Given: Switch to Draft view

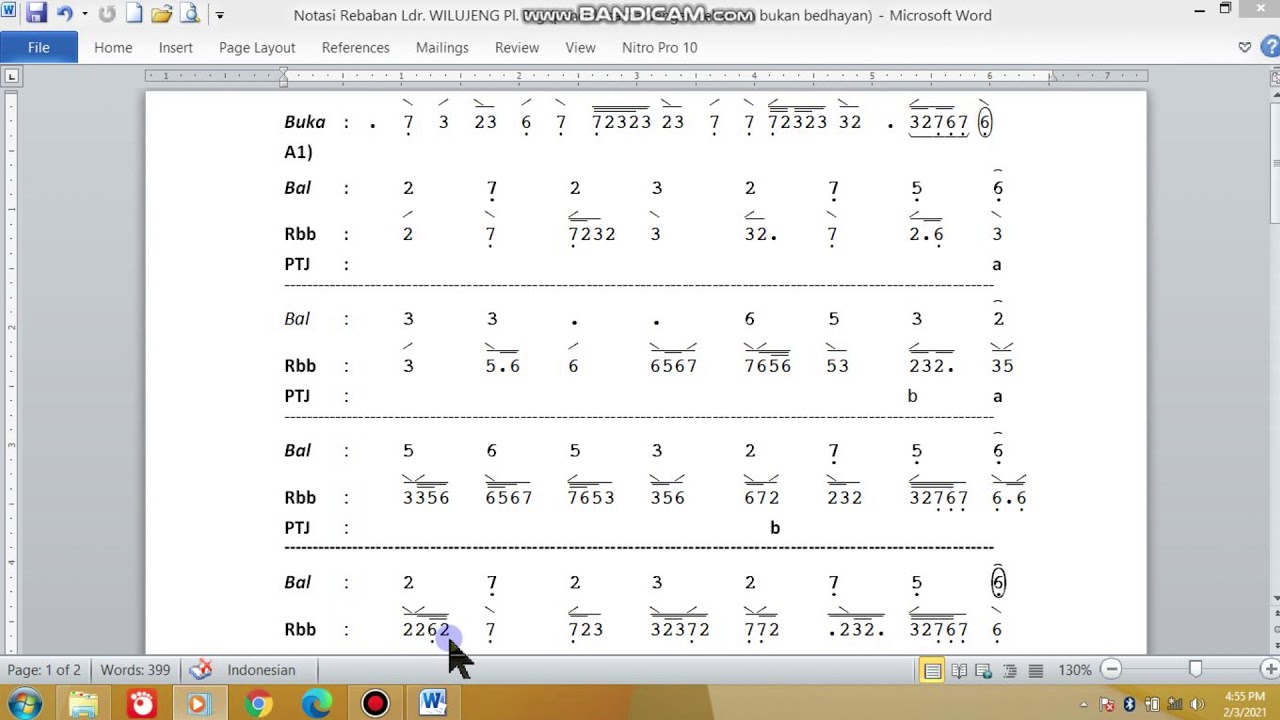Looking at the screenshot, I should point(1036,670).
